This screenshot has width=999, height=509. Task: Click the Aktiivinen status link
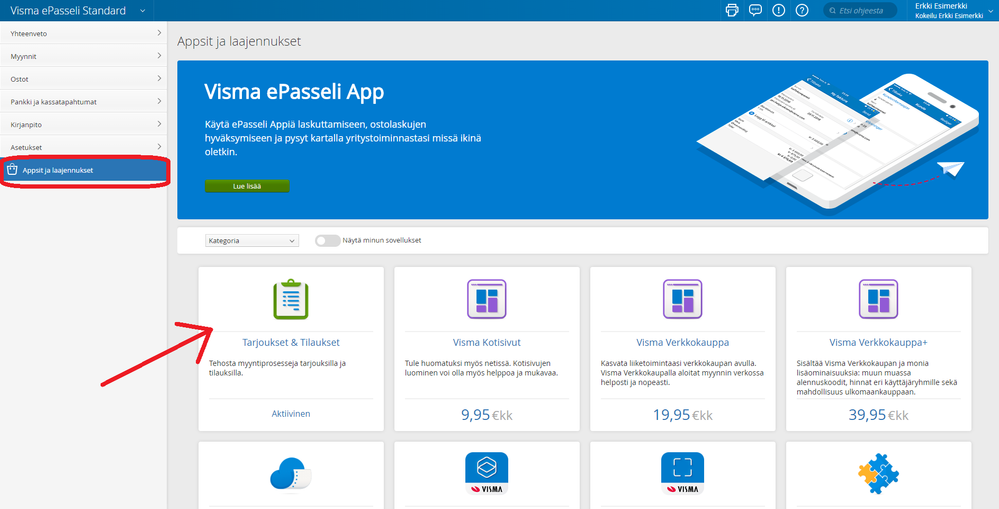tap(291, 413)
